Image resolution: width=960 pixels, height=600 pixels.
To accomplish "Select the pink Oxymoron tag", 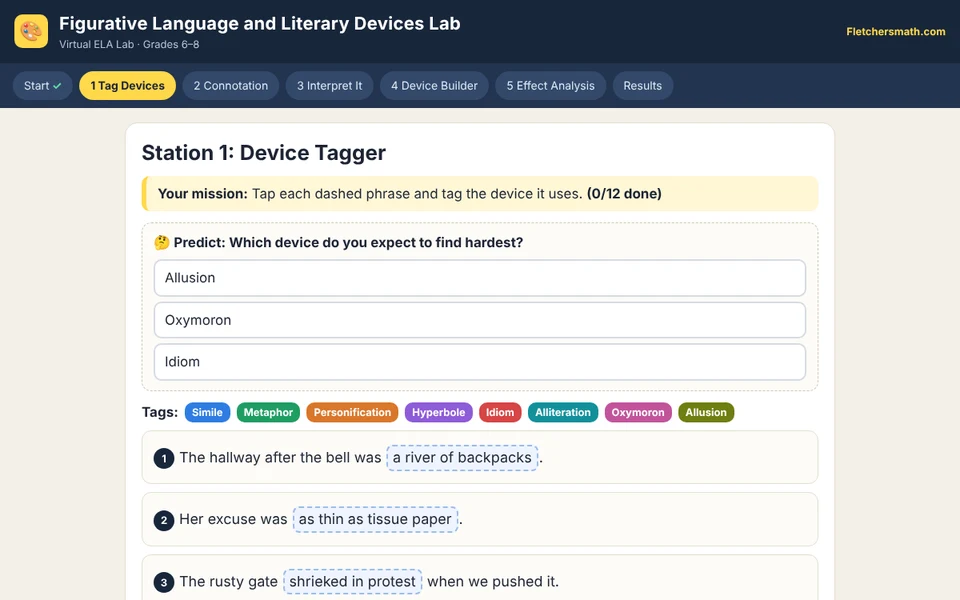I will point(637,412).
